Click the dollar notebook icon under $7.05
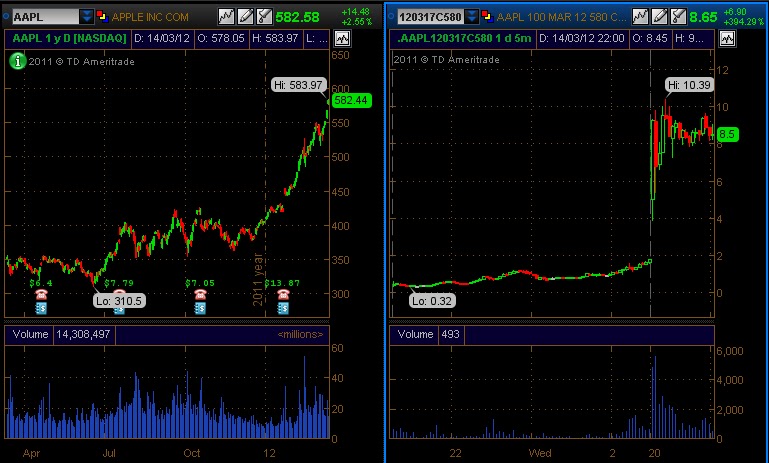The height and width of the screenshot is (463, 769). 200,308
